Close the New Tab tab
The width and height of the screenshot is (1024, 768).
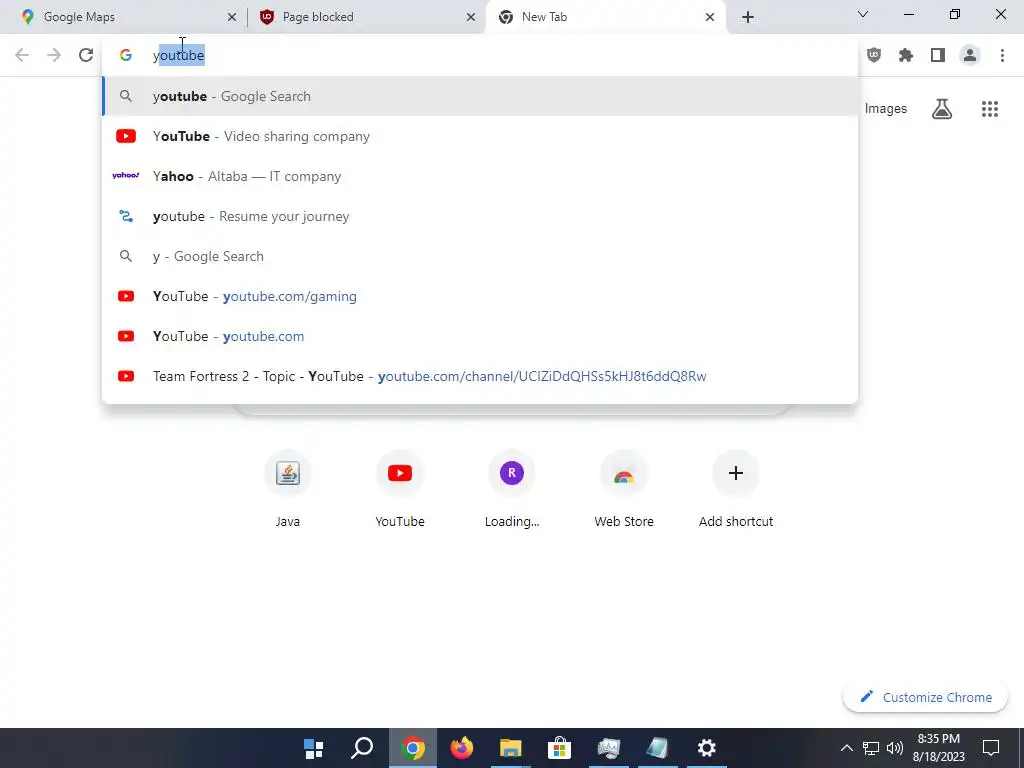(x=710, y=17)
